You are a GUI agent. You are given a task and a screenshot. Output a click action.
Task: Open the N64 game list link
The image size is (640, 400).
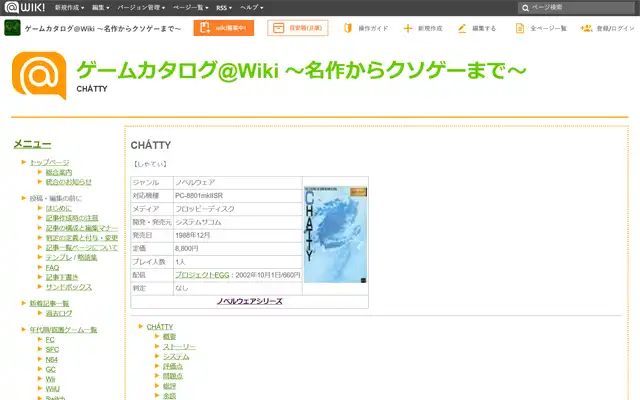51,359
